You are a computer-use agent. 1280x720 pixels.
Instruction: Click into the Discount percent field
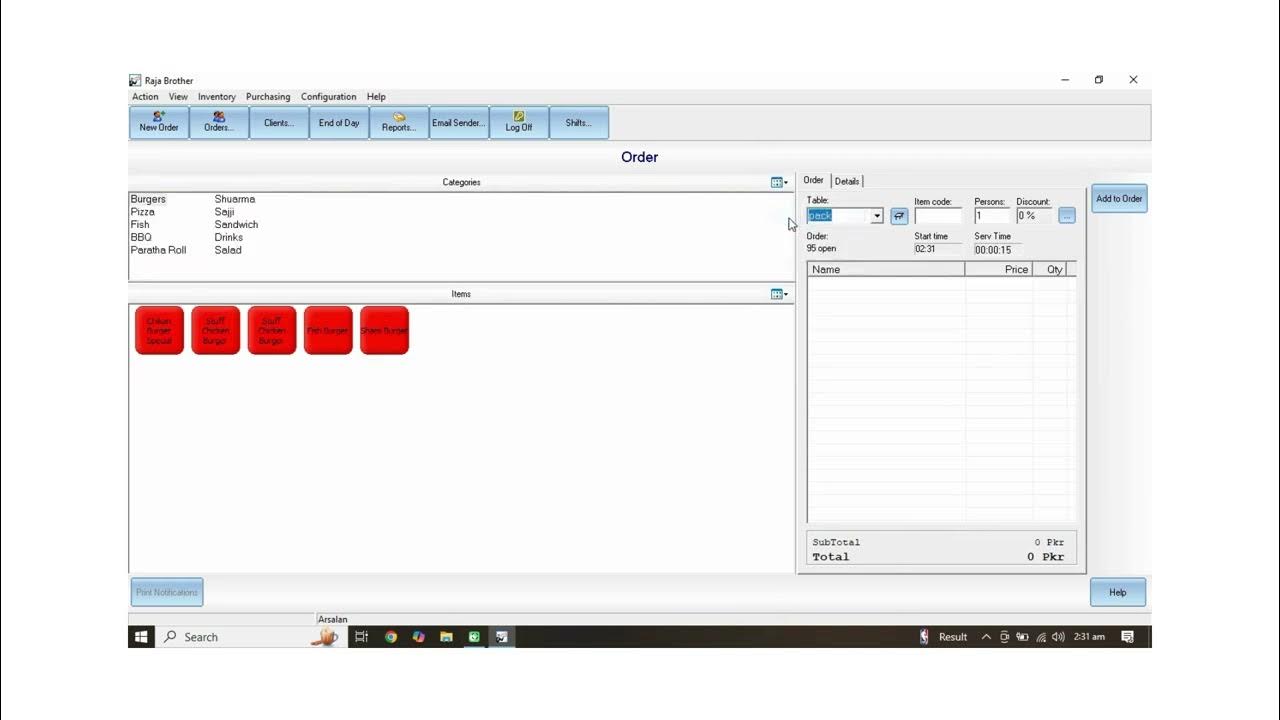[x=1035, y=216]
